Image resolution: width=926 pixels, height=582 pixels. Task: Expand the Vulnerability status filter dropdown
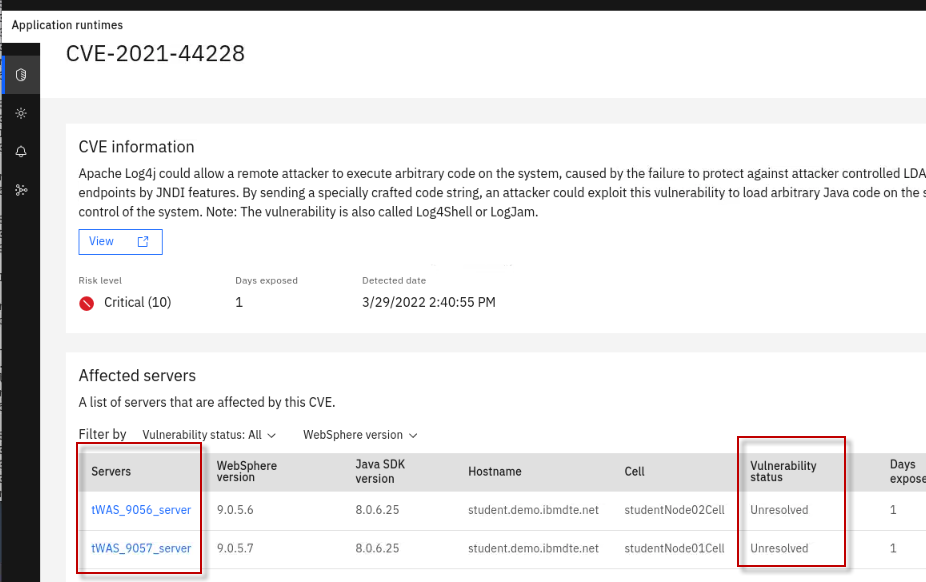click(209, 435)
